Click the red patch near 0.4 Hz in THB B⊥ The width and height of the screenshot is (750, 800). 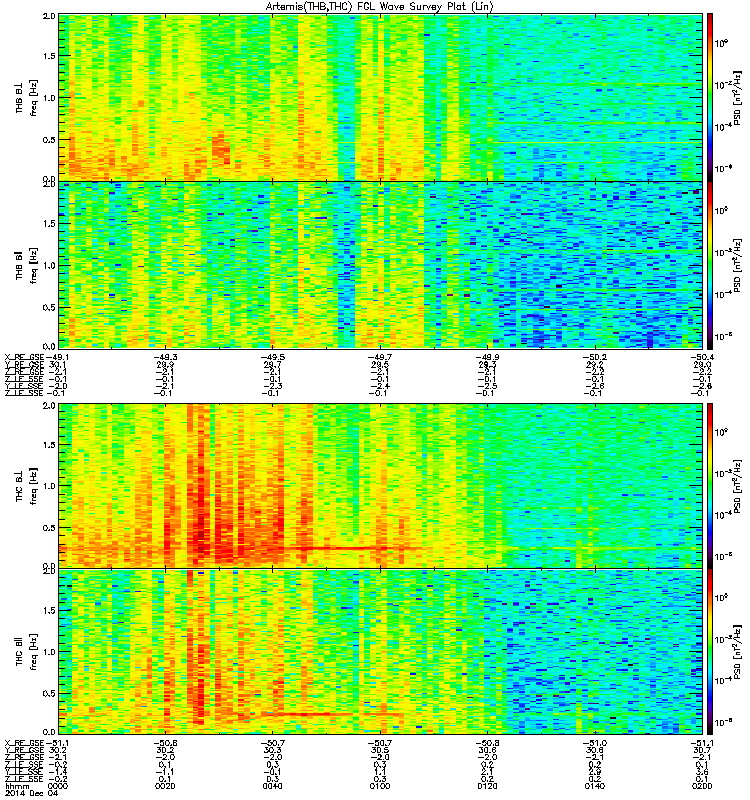coord(221,147)
